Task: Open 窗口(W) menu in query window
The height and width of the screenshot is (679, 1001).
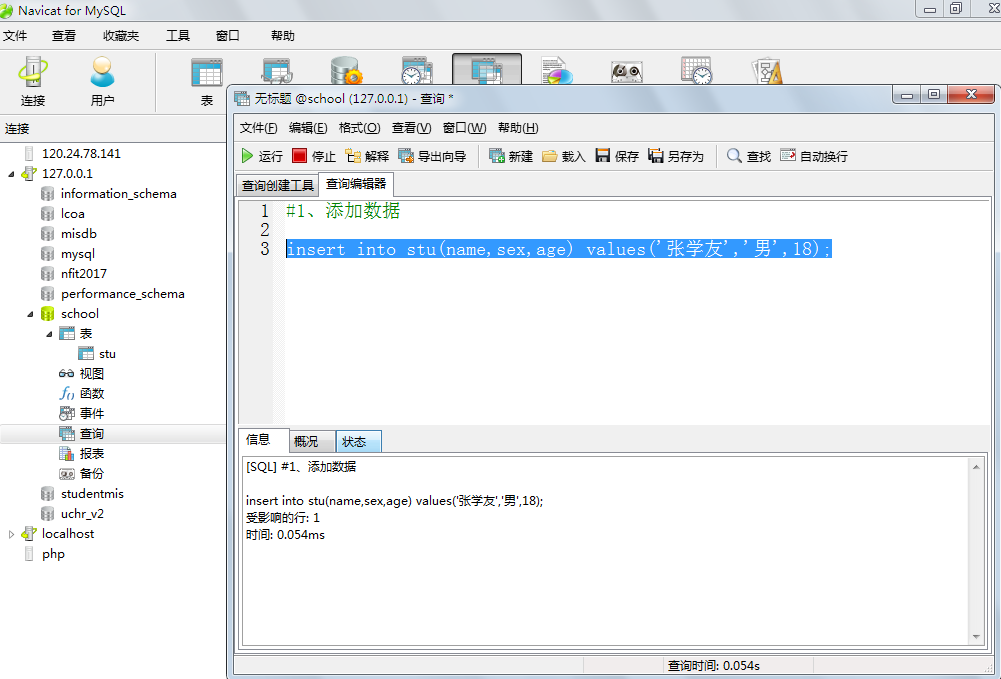Action: tap(465, 128)
